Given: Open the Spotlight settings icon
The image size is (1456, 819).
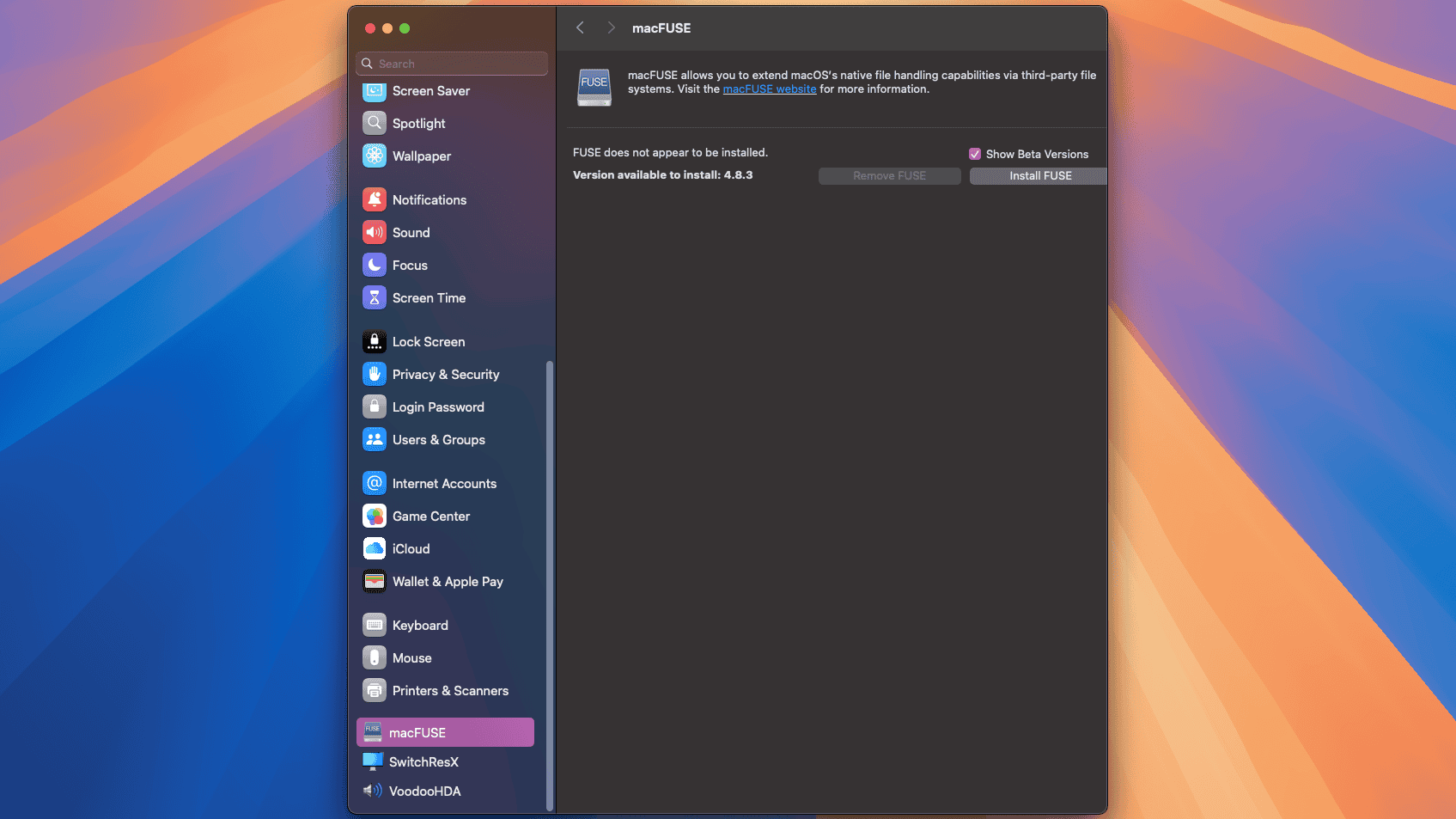Looking at the screenshot, I should (374, 123).
